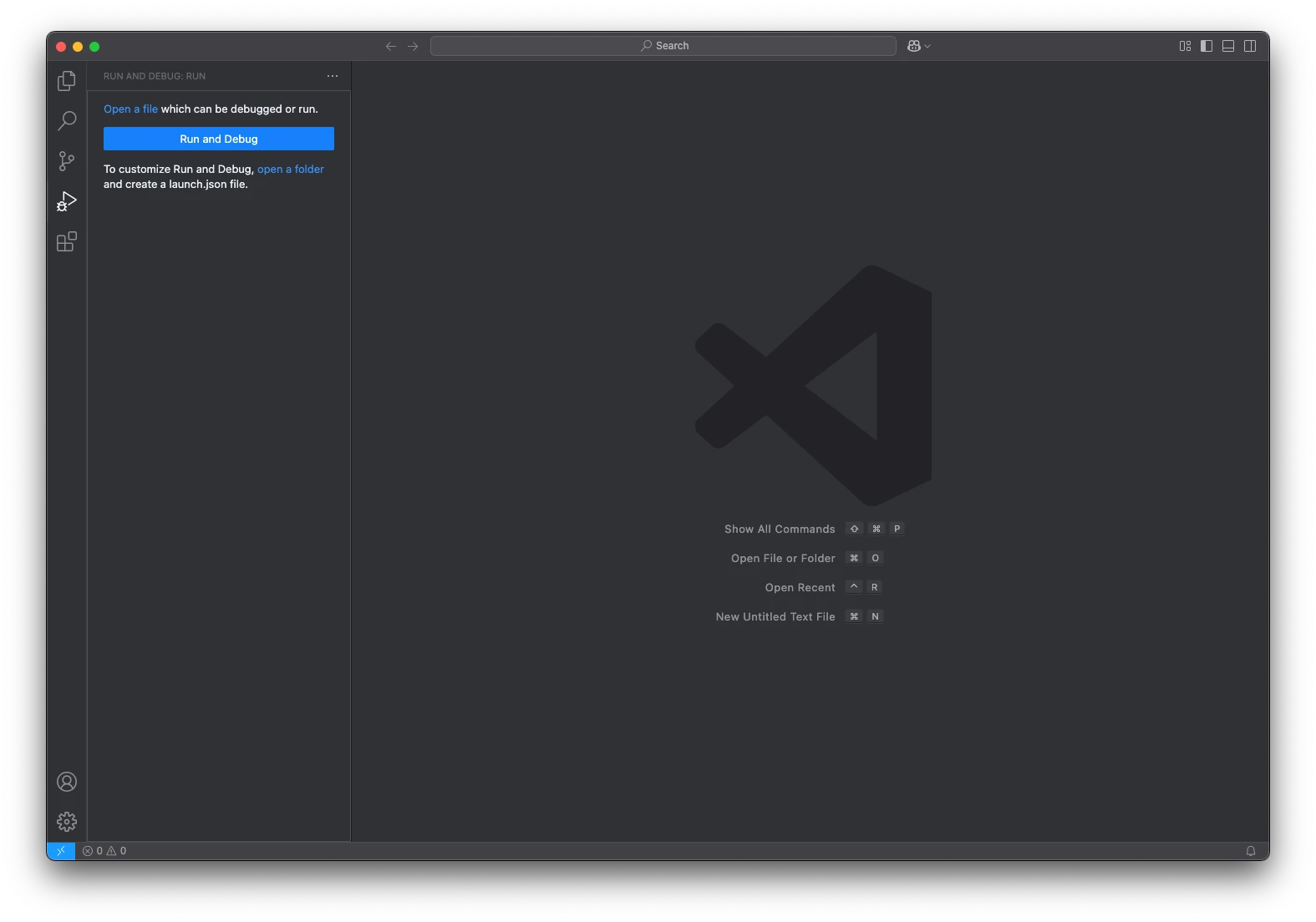The image size is (1316, 922).
Task: Click errors and warnings count in status bar
Action: (104, 851)
